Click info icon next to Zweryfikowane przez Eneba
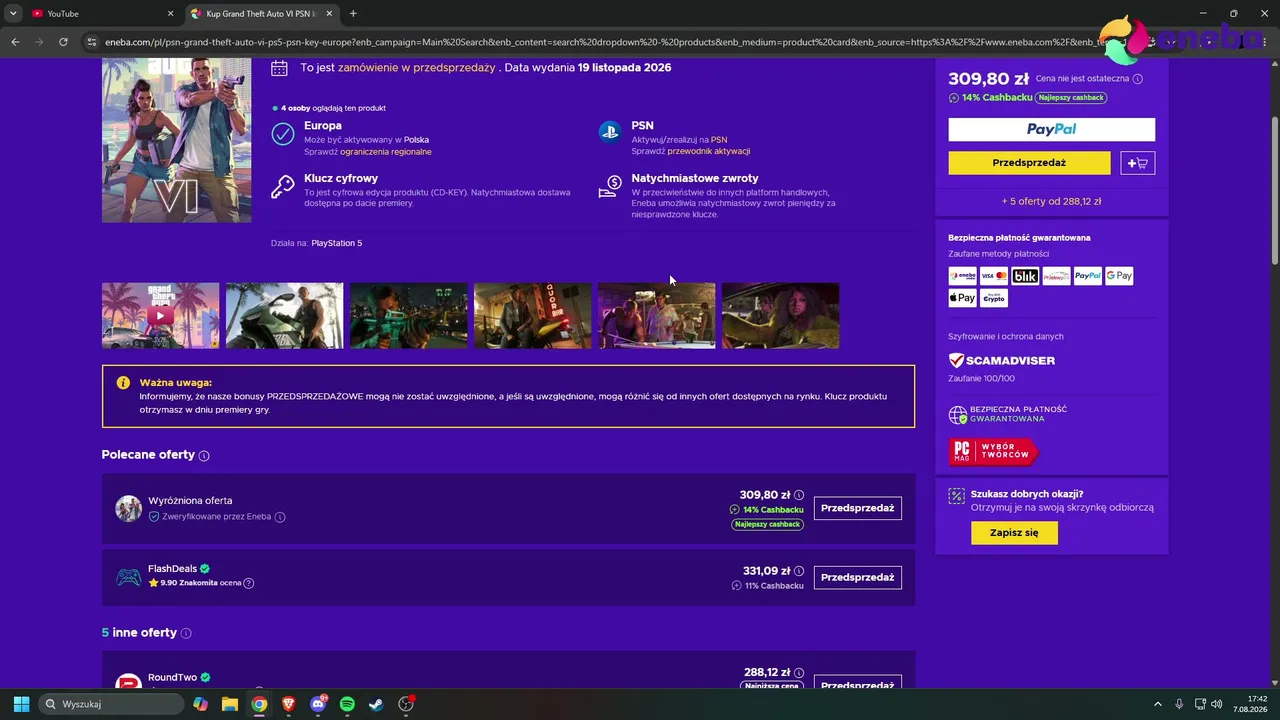 tap(280, 517)
